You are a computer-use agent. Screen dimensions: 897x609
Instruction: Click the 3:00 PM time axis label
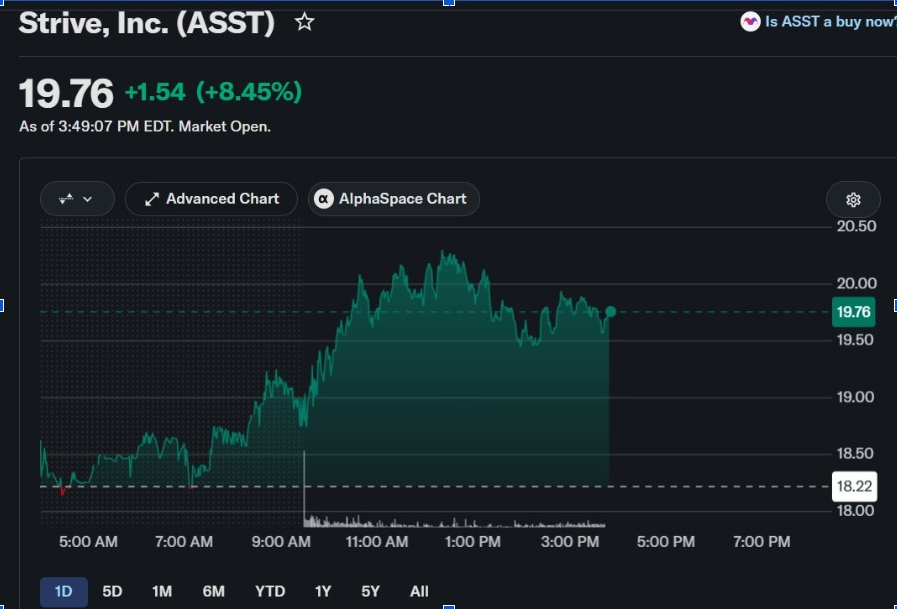pos(570,542)
